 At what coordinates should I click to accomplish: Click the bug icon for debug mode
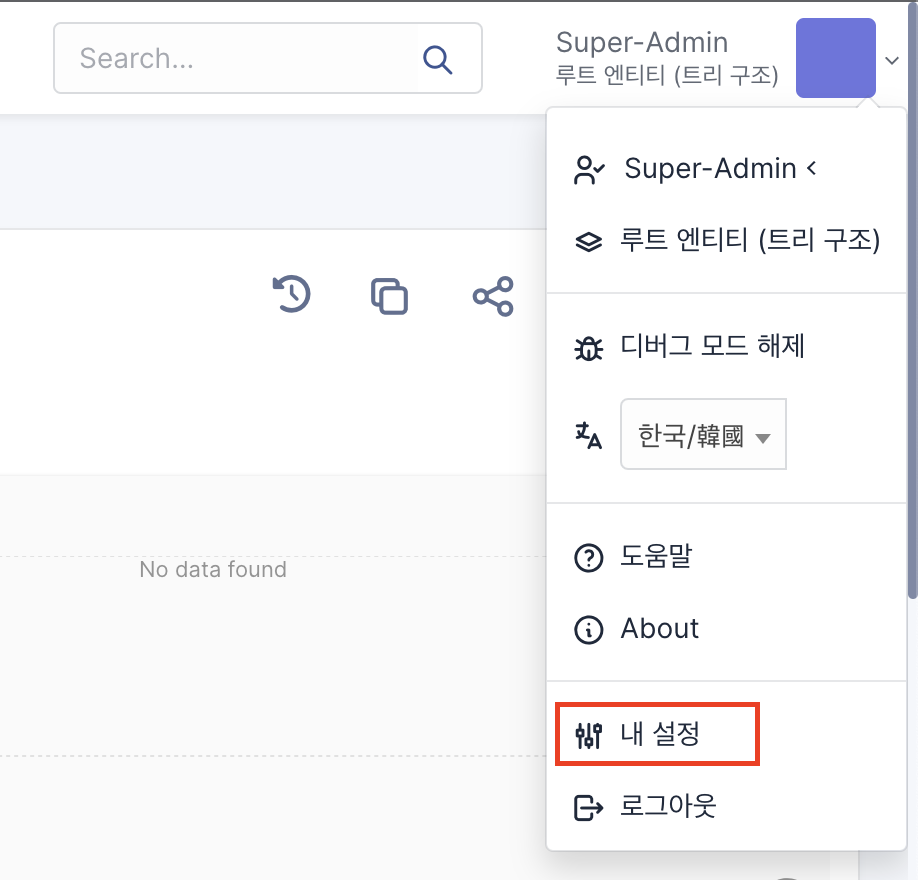coord(588,348)
